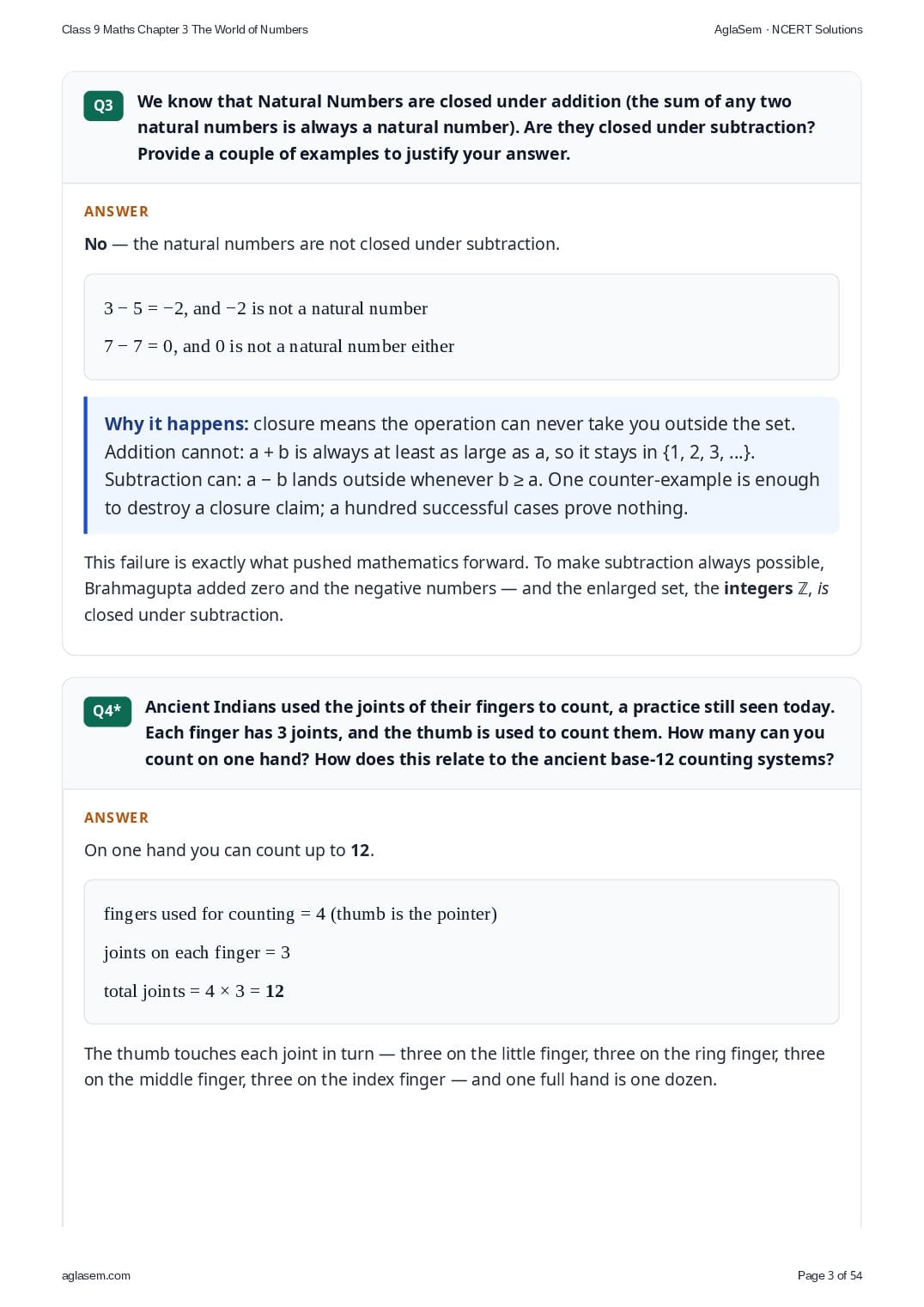This screenshot has height=1307, width=924.
Task: Click the 'joints on each finger = 3' line
Action: (197, 952)
